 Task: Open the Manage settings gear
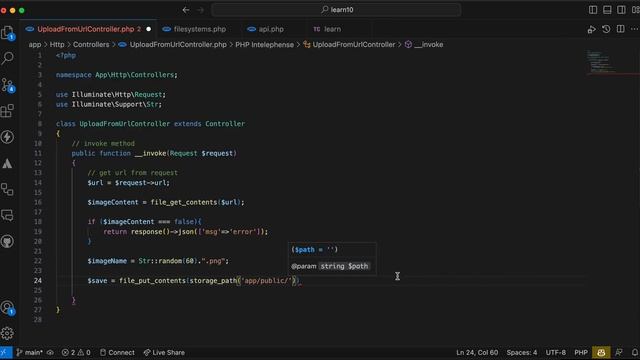point(8,333)
